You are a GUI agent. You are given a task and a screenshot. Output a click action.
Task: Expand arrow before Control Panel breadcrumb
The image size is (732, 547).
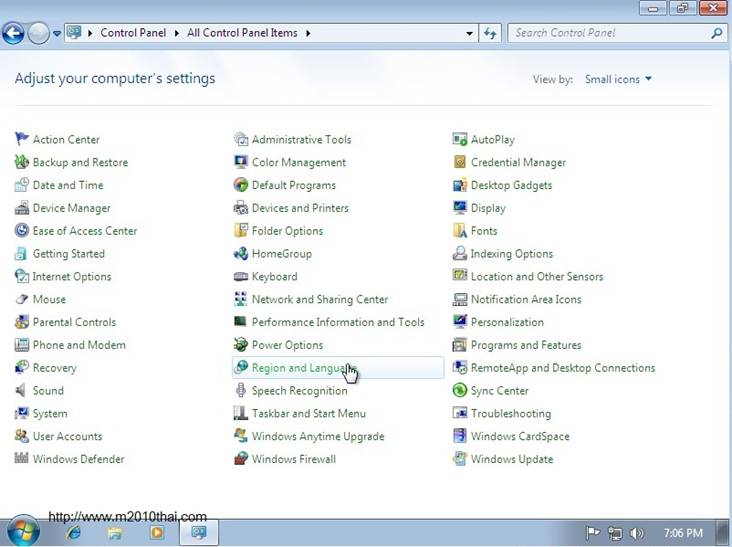click(x=90, y=33)
